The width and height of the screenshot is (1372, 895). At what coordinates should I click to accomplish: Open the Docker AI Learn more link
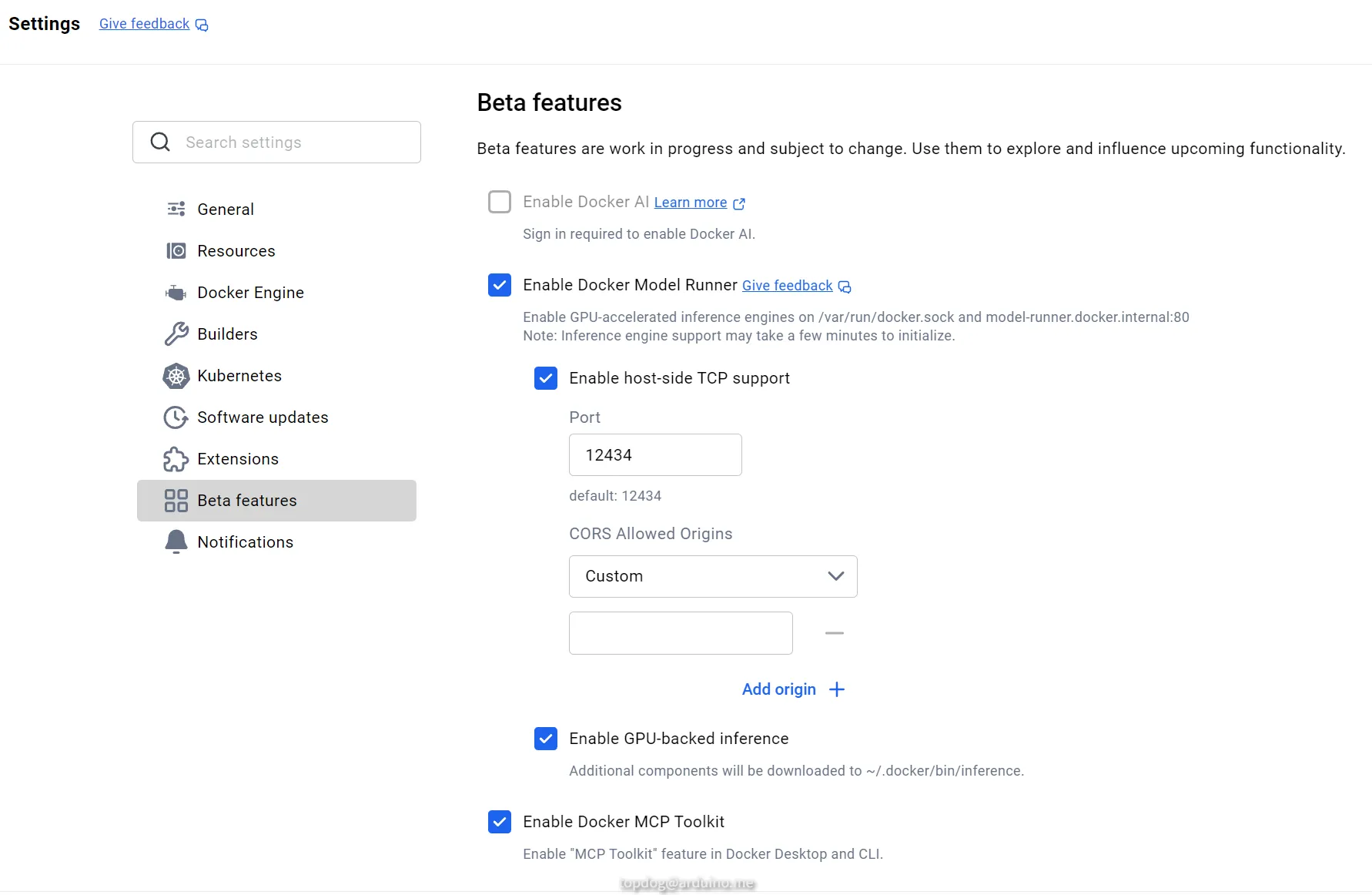691,203
